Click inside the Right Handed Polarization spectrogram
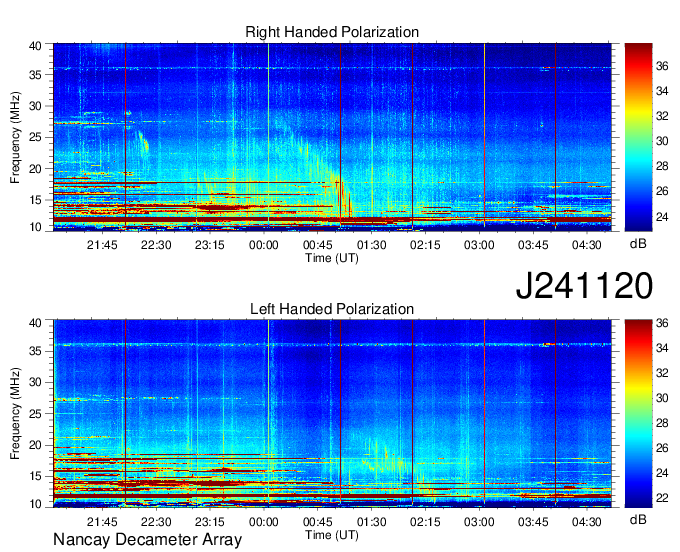 tap(332, 137)
